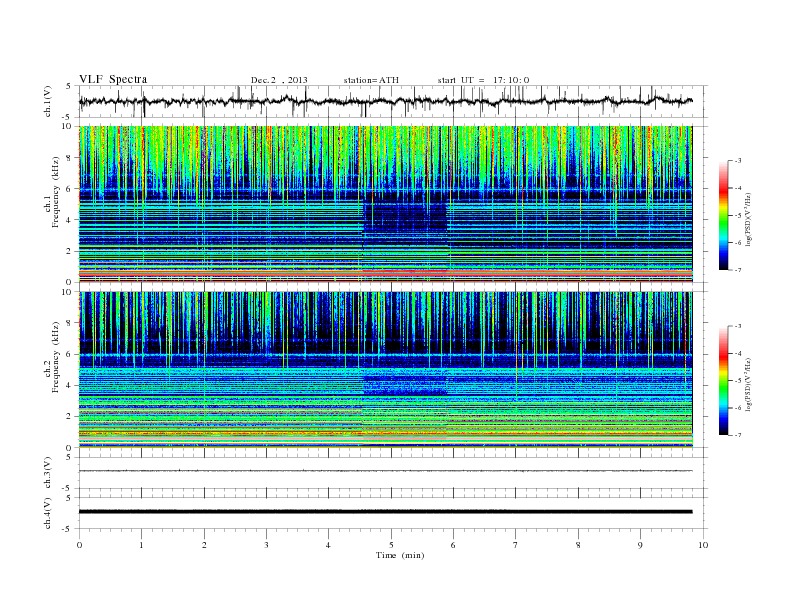Click the ch.2 spectrogram color scale bar
This screenshot has height=612, width=792.
(723, 381)
